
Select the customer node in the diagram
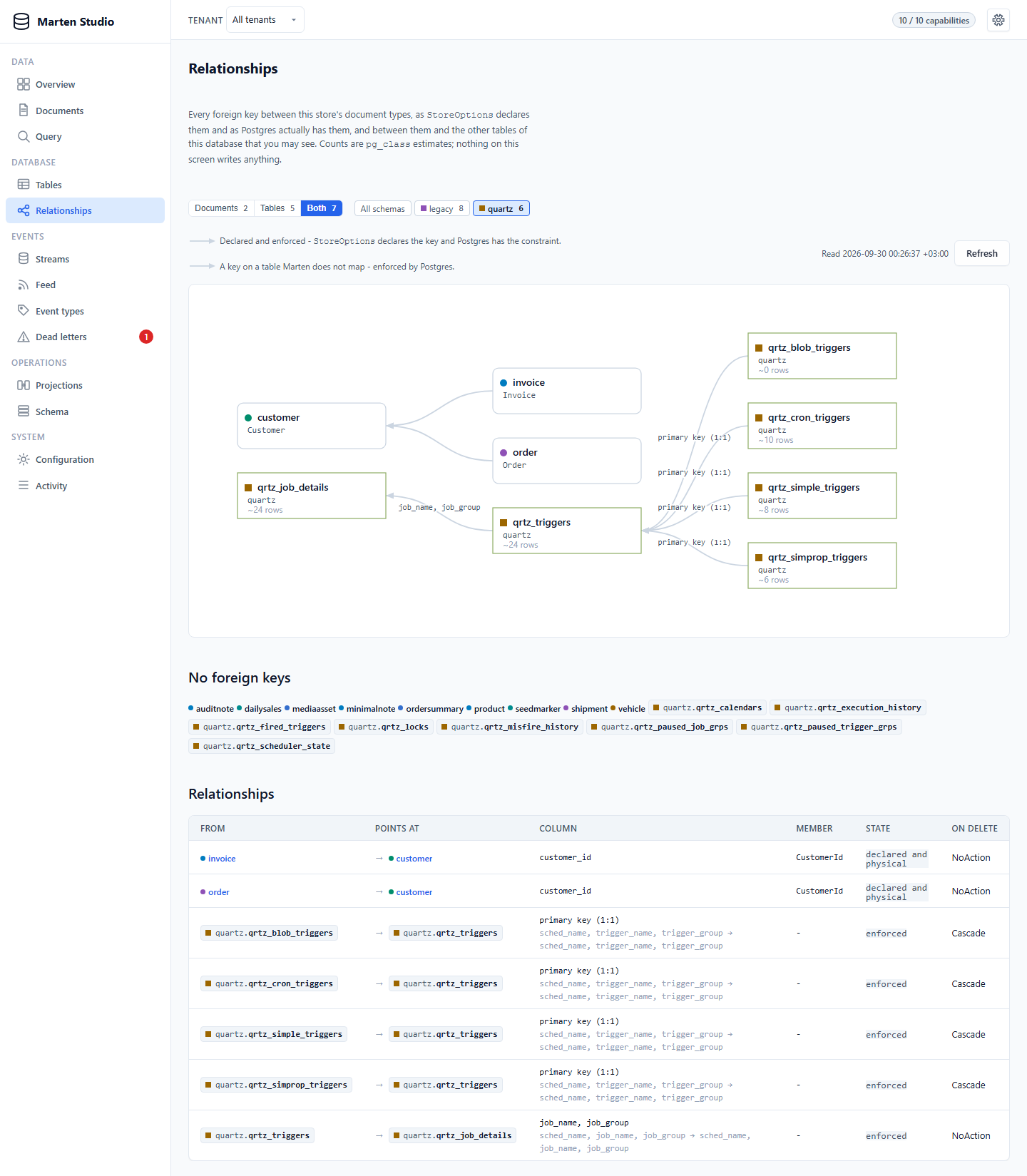[x=312, y=426]
